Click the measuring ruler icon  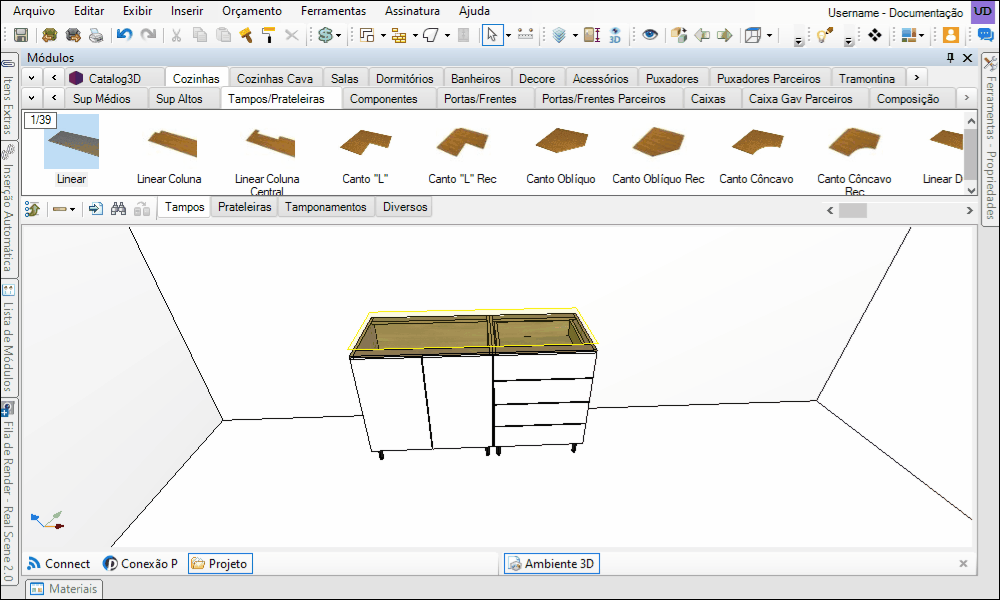pos(526,35)
